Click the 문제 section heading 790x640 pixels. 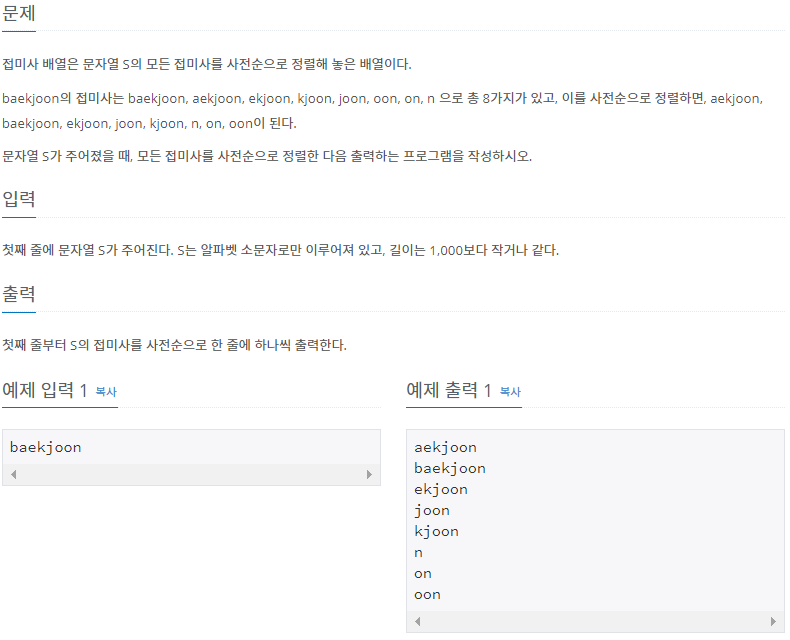[19, 13]
